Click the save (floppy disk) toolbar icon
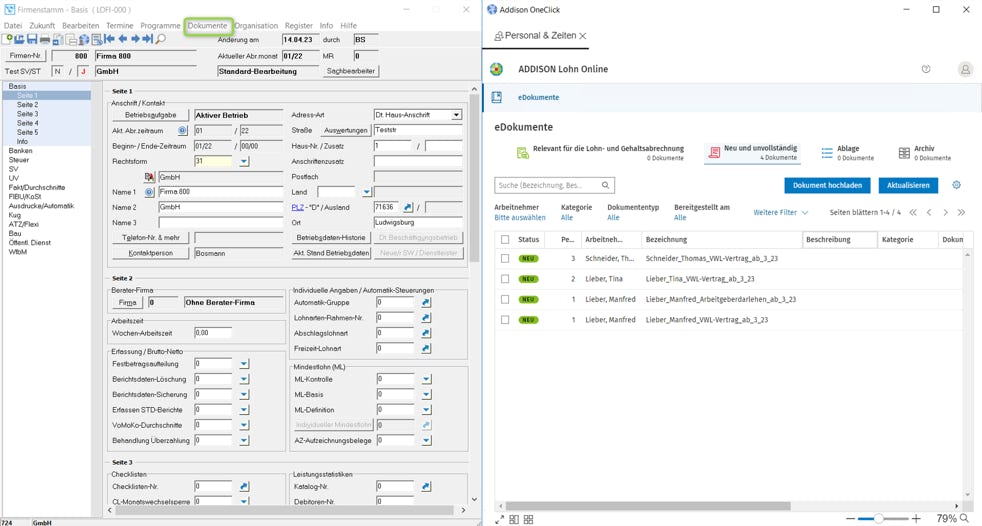This screenshot has height=526, width=982. pos(32,40)
